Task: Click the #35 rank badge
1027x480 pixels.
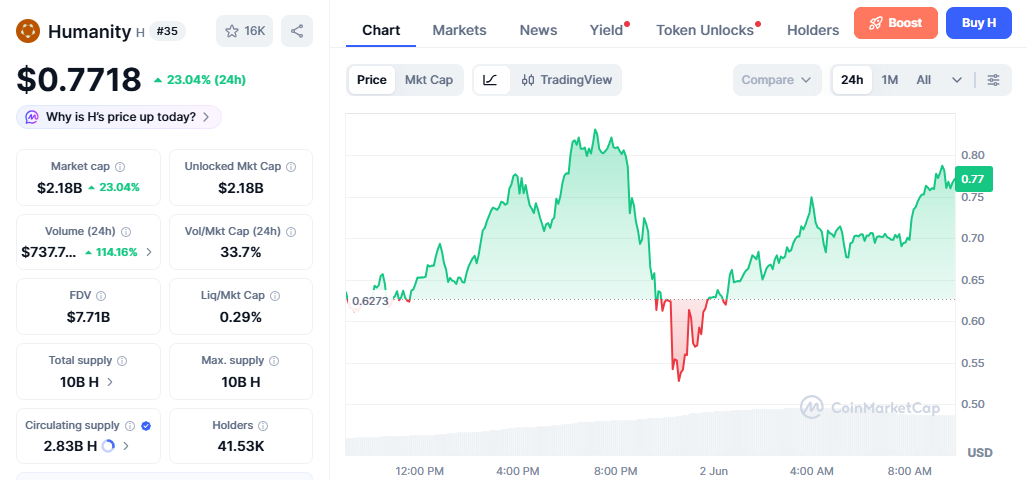Action: pyautogui.click(x=168, y=31)
